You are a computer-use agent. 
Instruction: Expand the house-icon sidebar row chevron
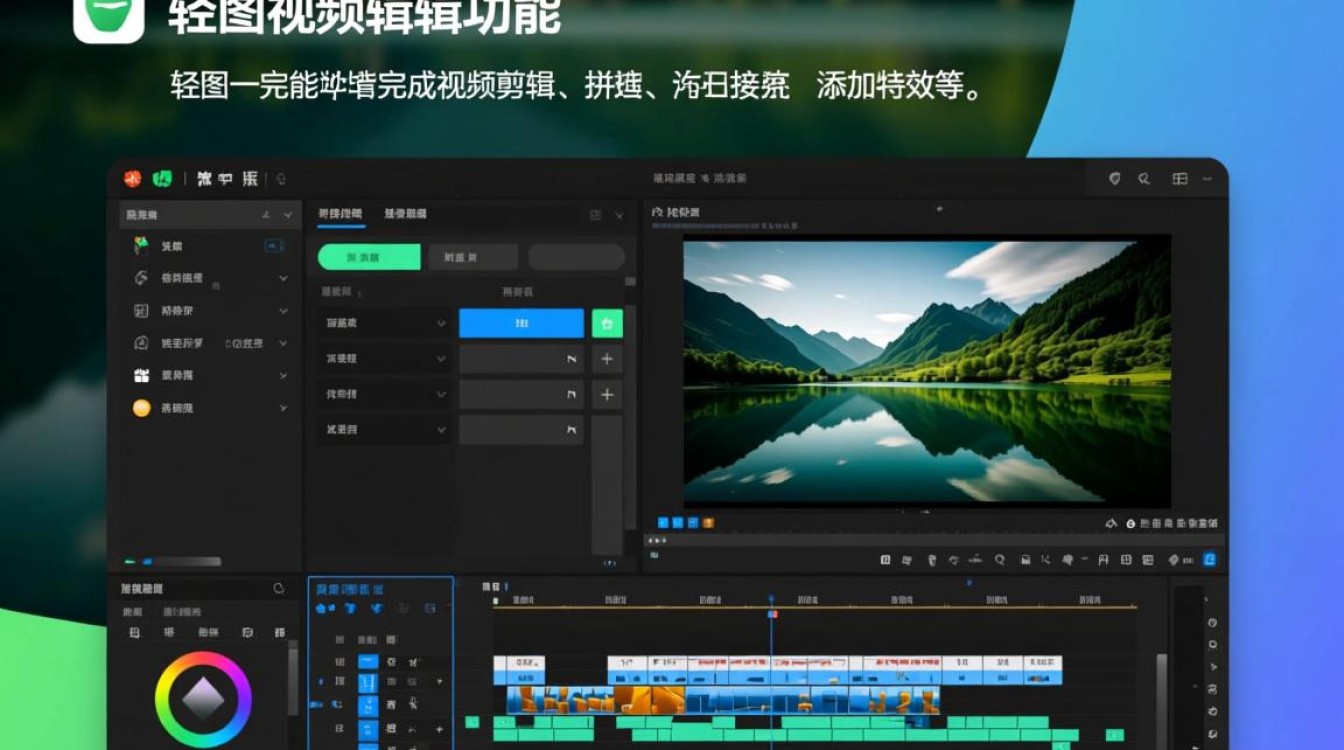pos(283,343)
